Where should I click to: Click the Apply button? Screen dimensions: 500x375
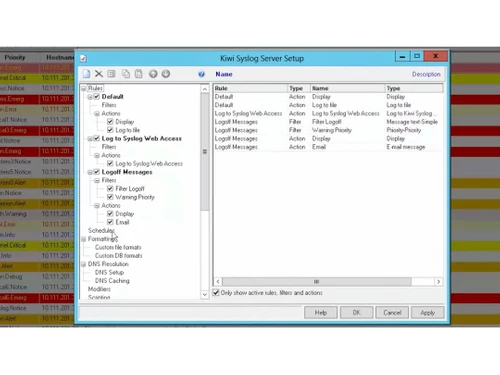coord(428,313)
